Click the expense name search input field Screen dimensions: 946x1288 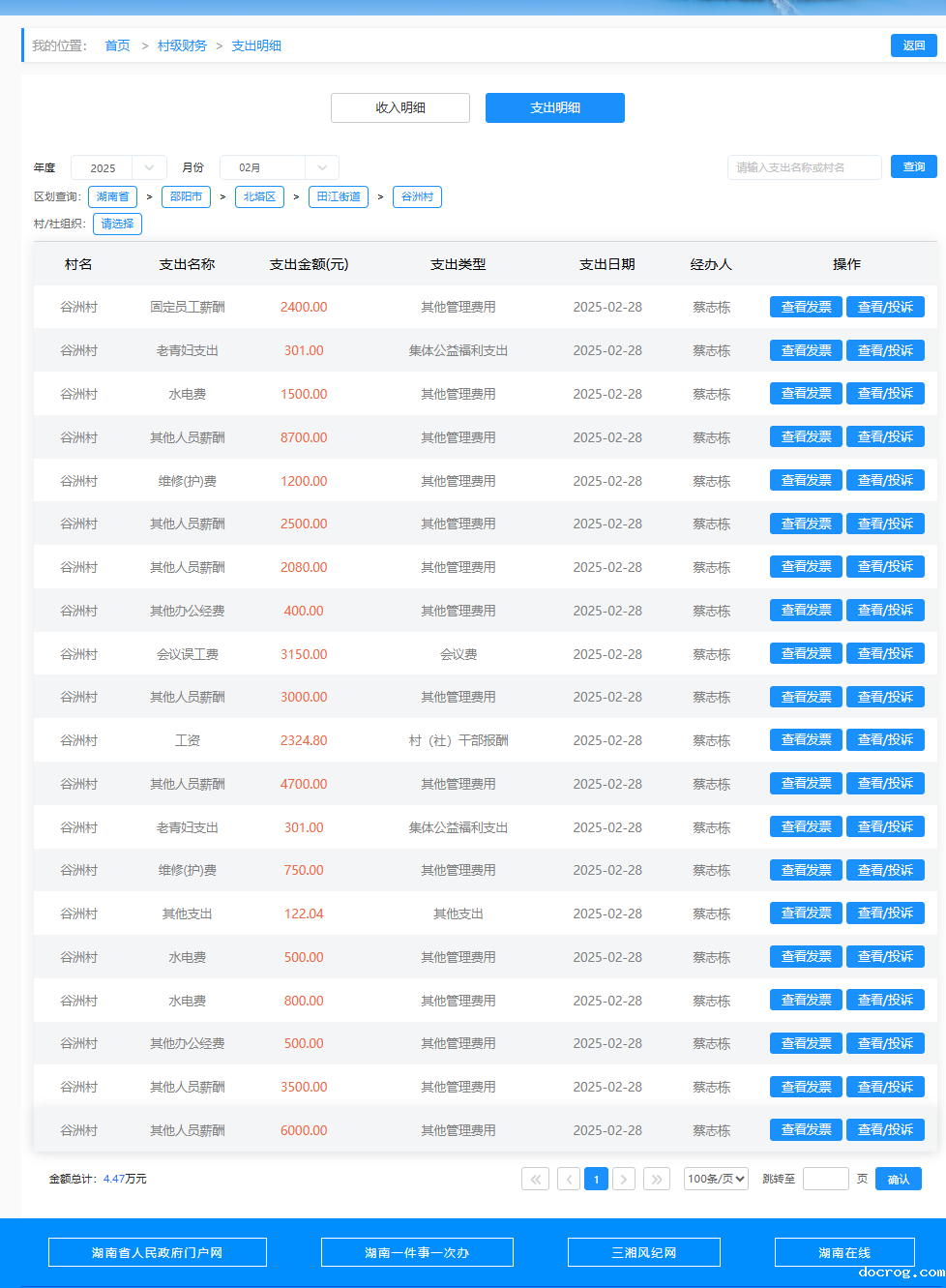tap(804, 167)
